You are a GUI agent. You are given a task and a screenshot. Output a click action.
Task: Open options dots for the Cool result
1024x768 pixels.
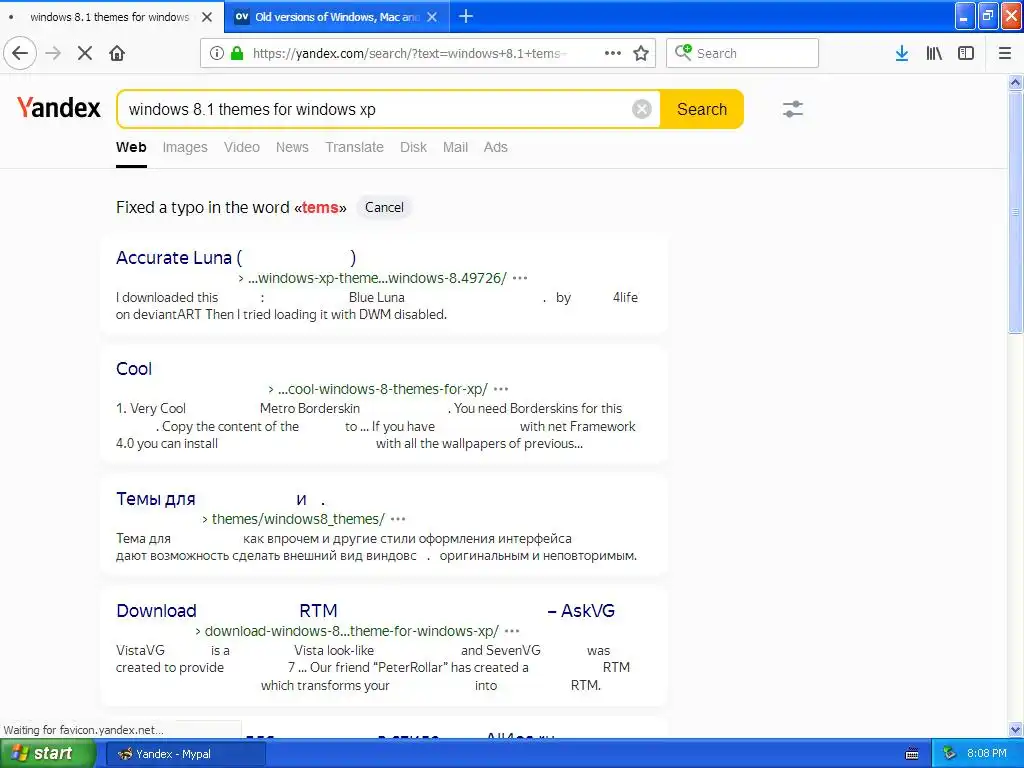click(501, 389)
